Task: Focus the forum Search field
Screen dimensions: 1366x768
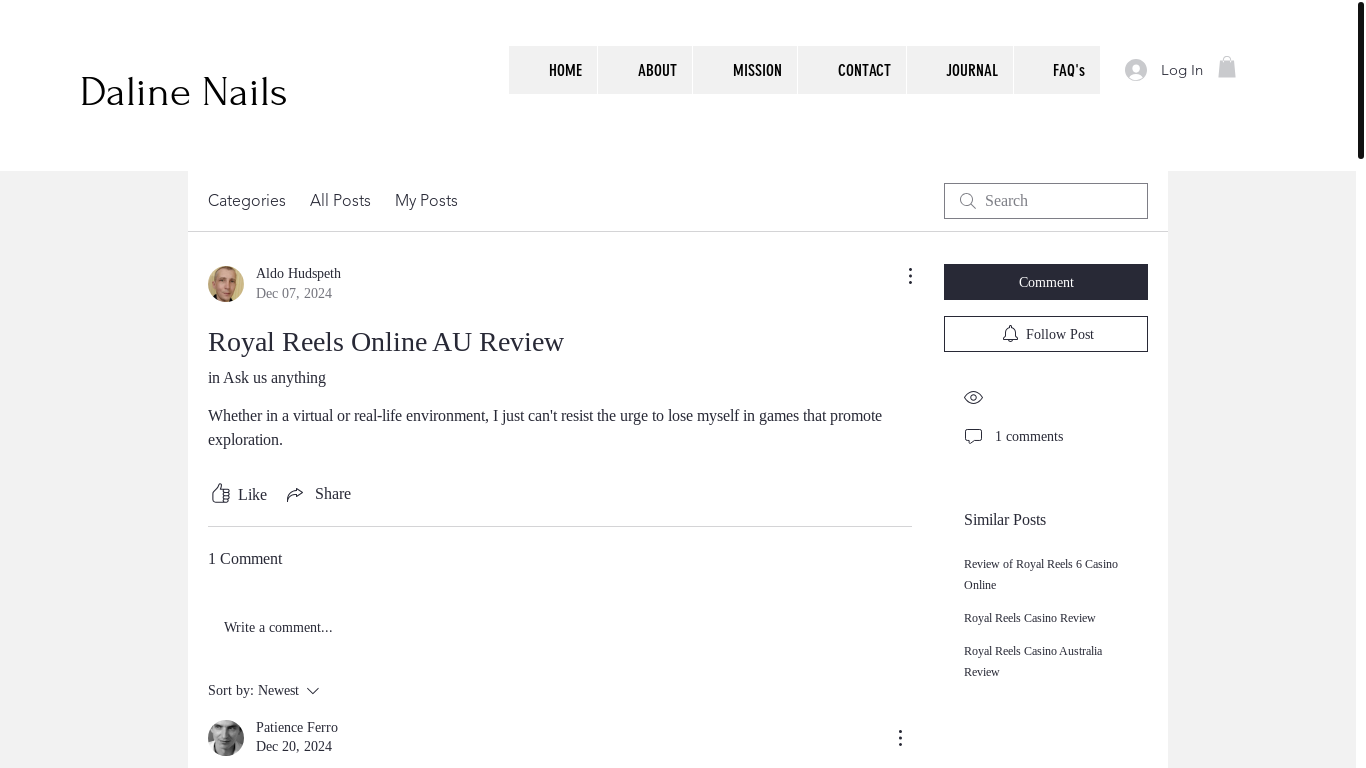Action: point(1046,201)
